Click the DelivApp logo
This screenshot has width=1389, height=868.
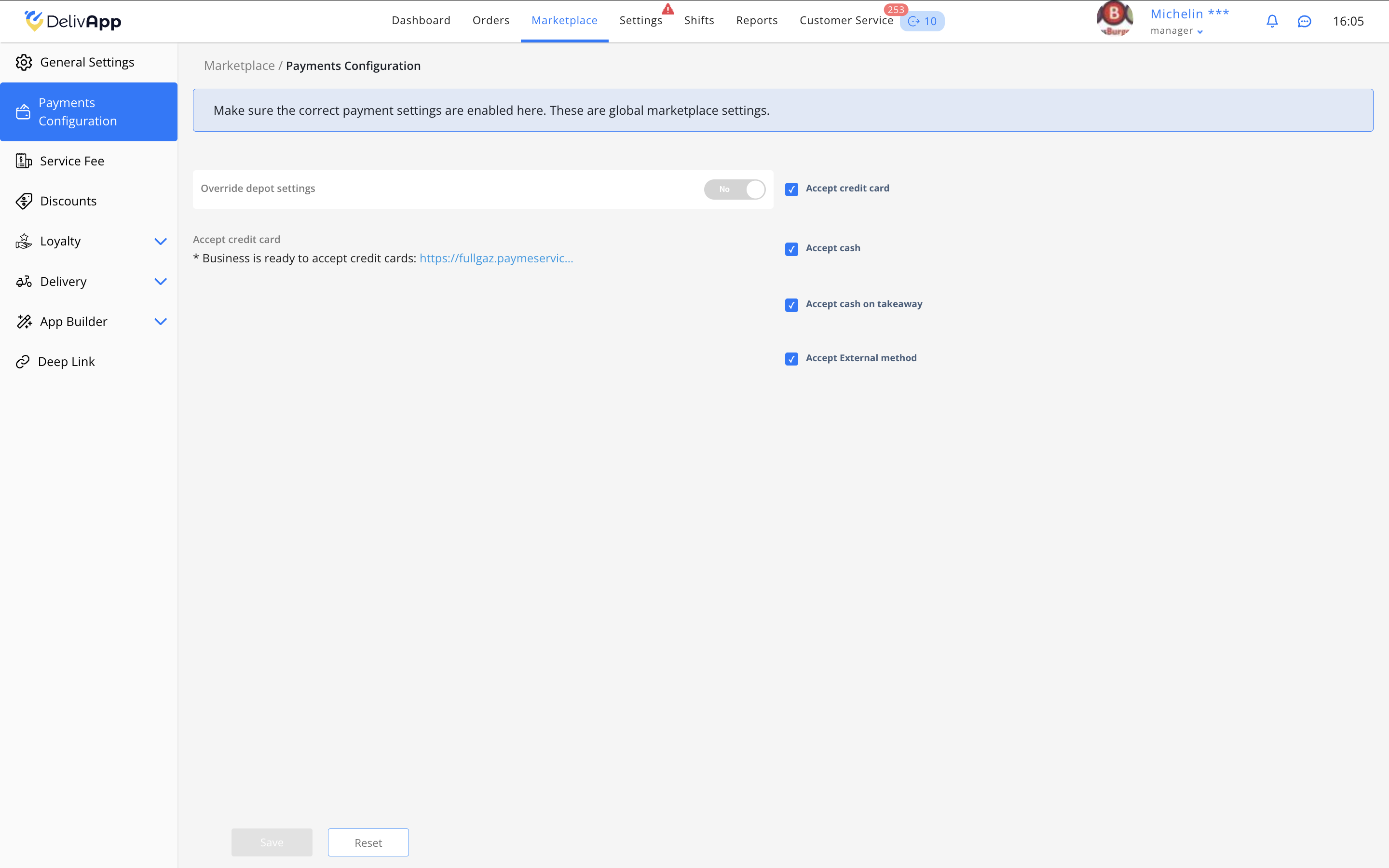coord(73,21)
